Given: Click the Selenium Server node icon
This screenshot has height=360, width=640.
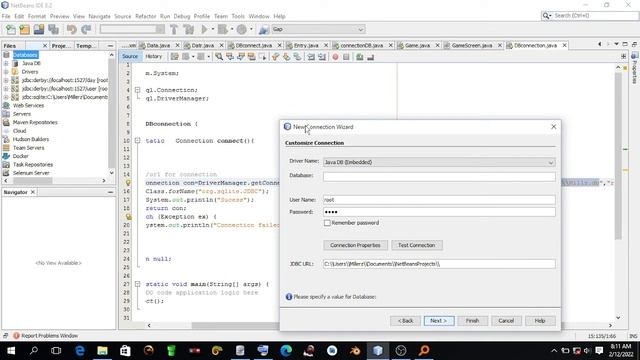Looking at the screenshot, I should click(6, 173).
